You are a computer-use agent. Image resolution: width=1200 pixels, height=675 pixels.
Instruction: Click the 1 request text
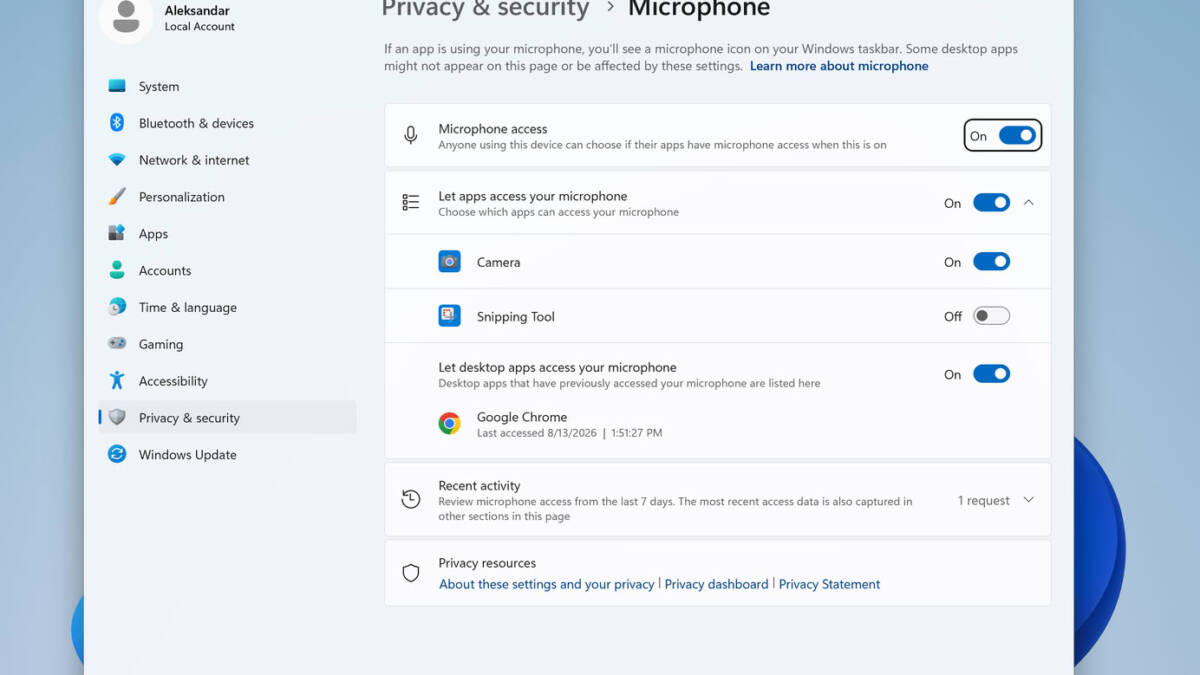[x=984, y=500]
